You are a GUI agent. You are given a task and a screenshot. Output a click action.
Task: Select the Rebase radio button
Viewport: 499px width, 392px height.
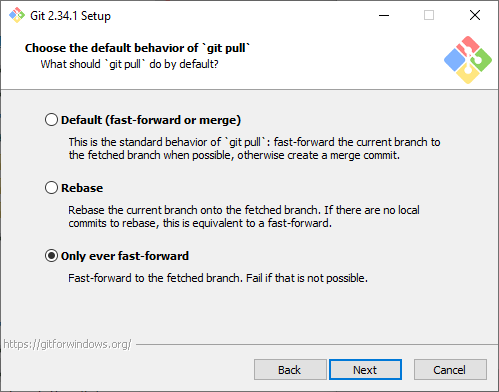pos(51,188)
